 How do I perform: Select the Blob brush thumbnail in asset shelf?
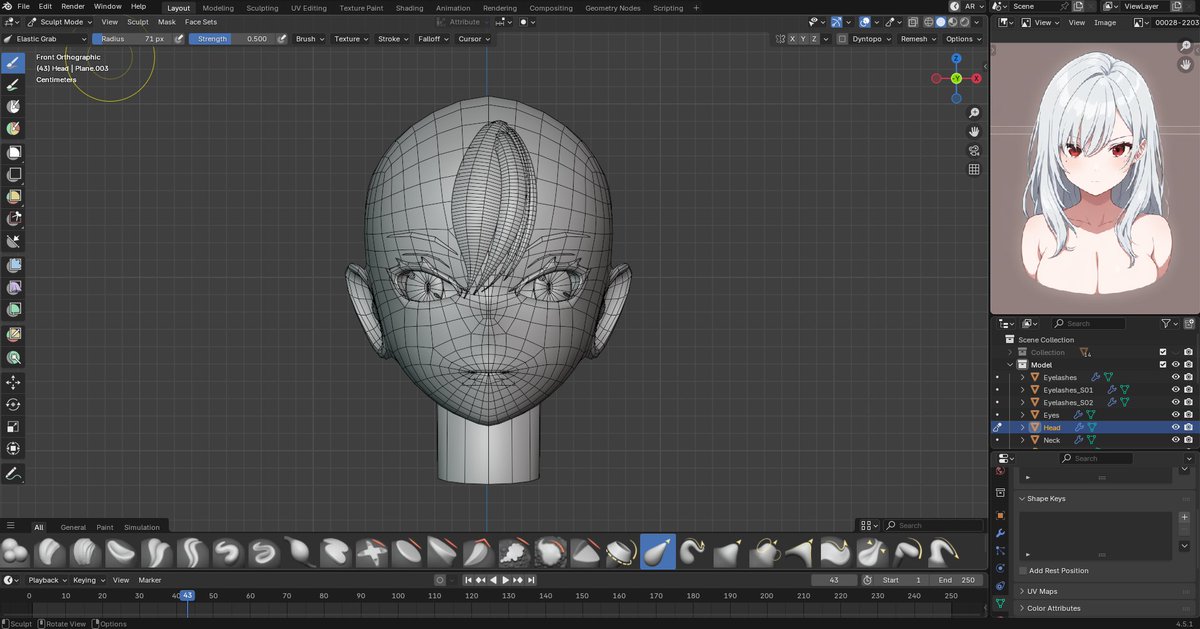(15, 551)
